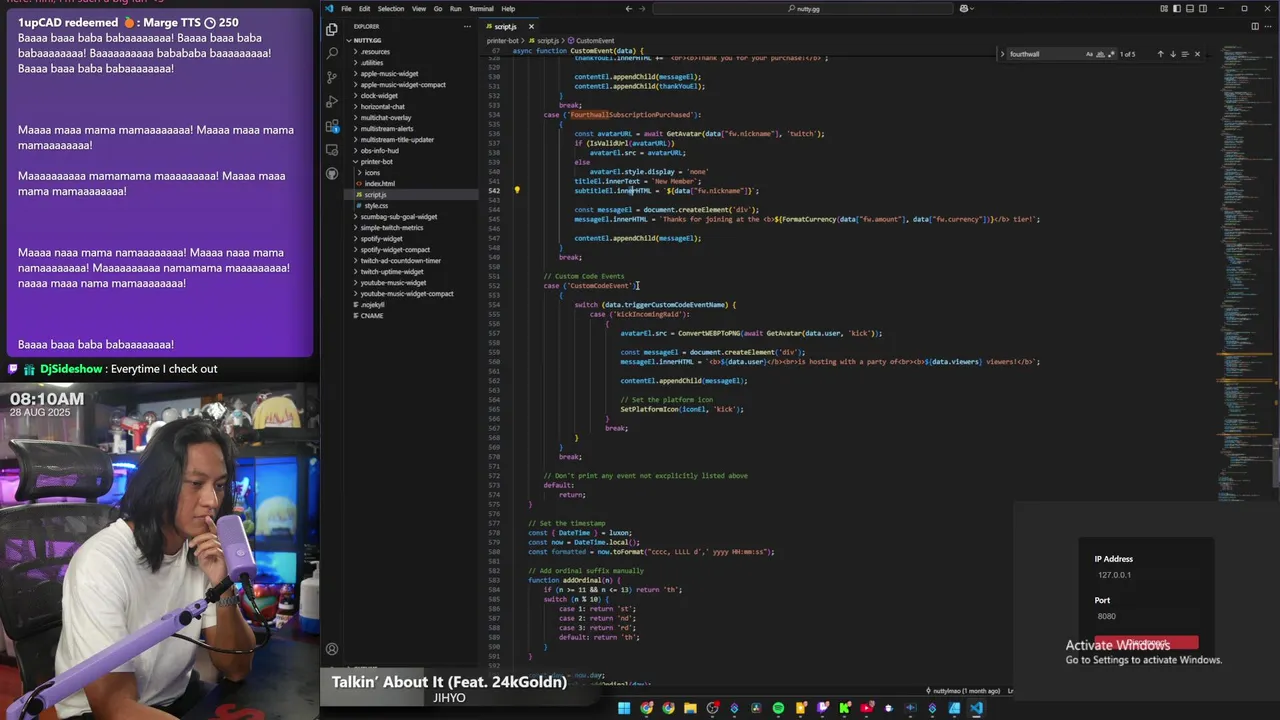Open the Help menu
1280x720 pixels.
[x=508, y=9]
